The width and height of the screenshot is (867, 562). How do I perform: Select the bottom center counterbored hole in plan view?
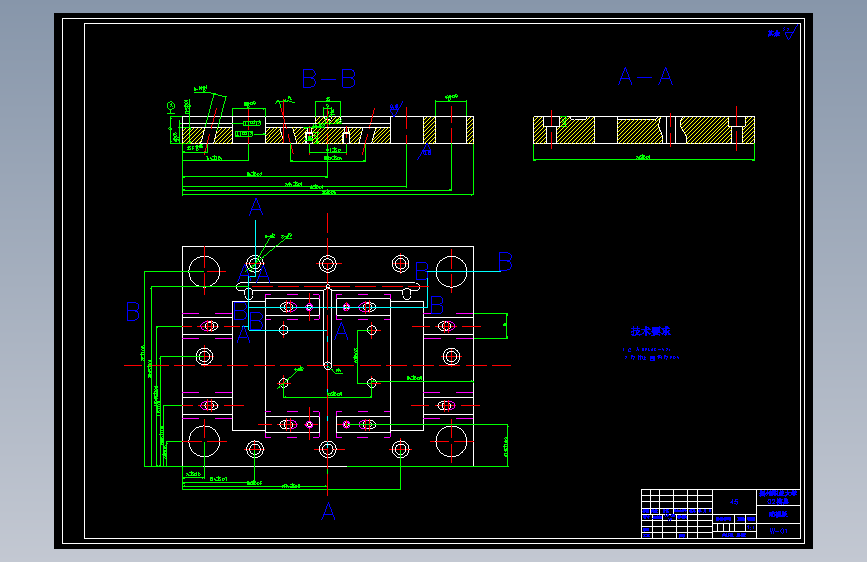pyautogui.click(x=327, y=449)
